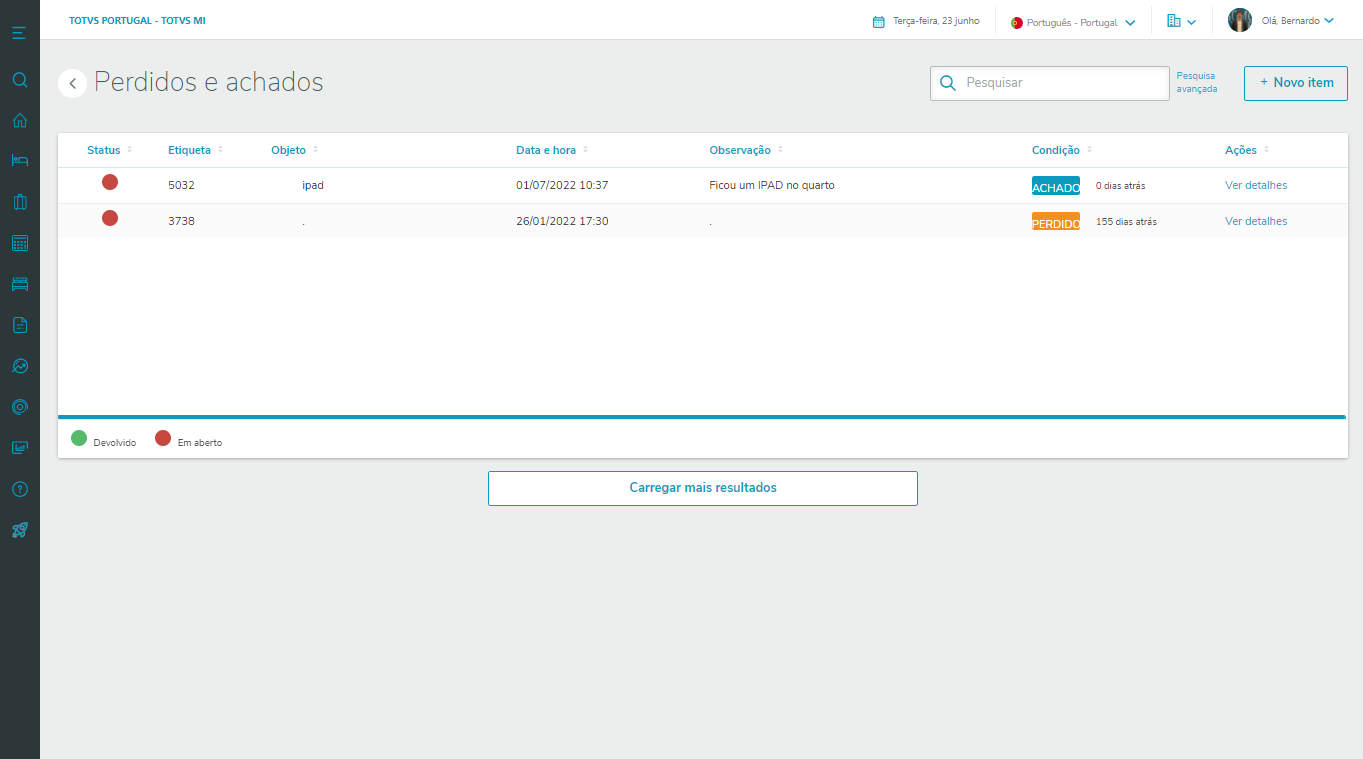Open Ver detalhes for the ipad row
Viewport: 1363px width, 759px height.
point(1255,185)
